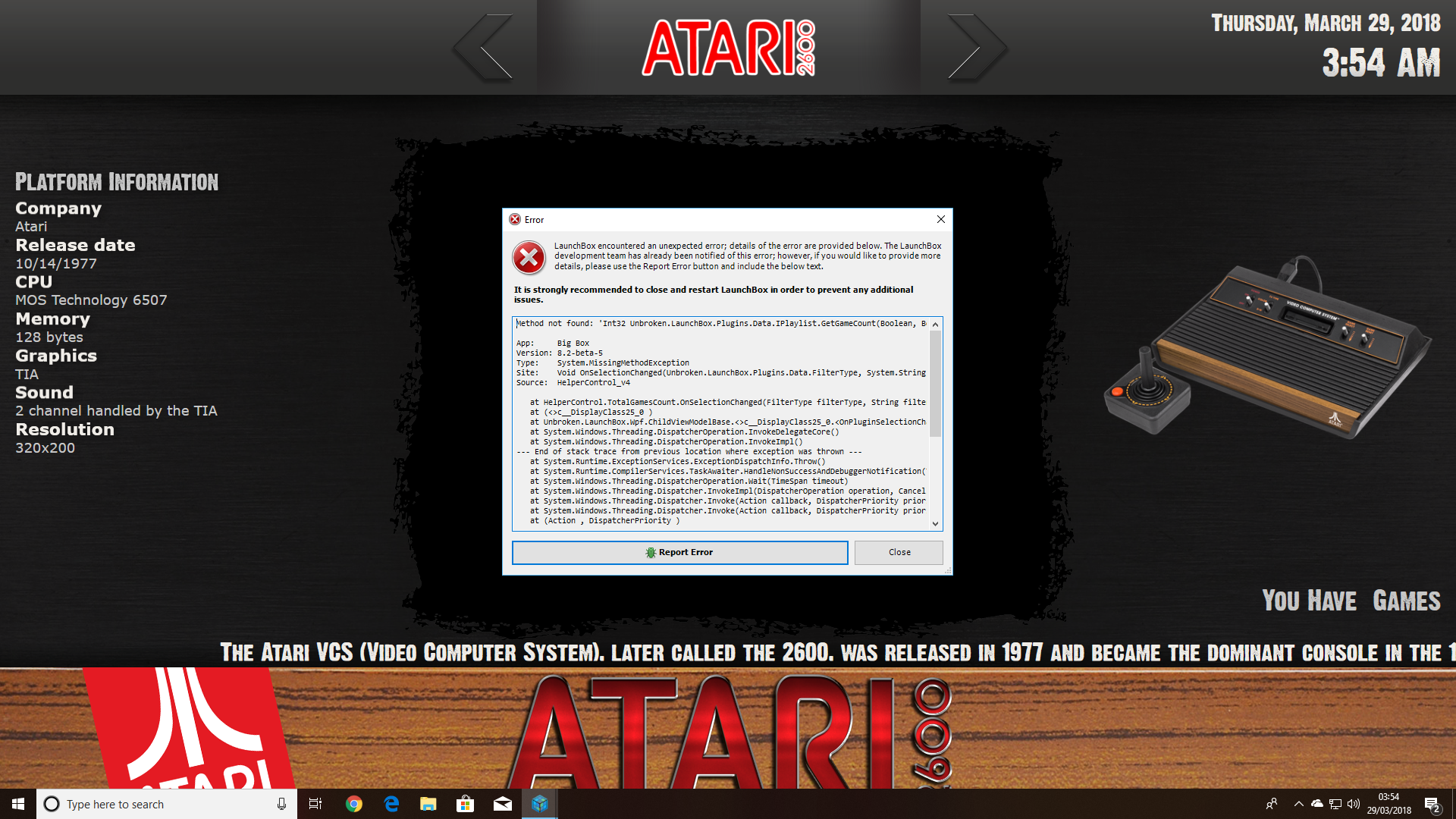The height and width of the screenshot is (819, 1456).
Task: Show hidden system tray icons
Action: [1299, 804]
